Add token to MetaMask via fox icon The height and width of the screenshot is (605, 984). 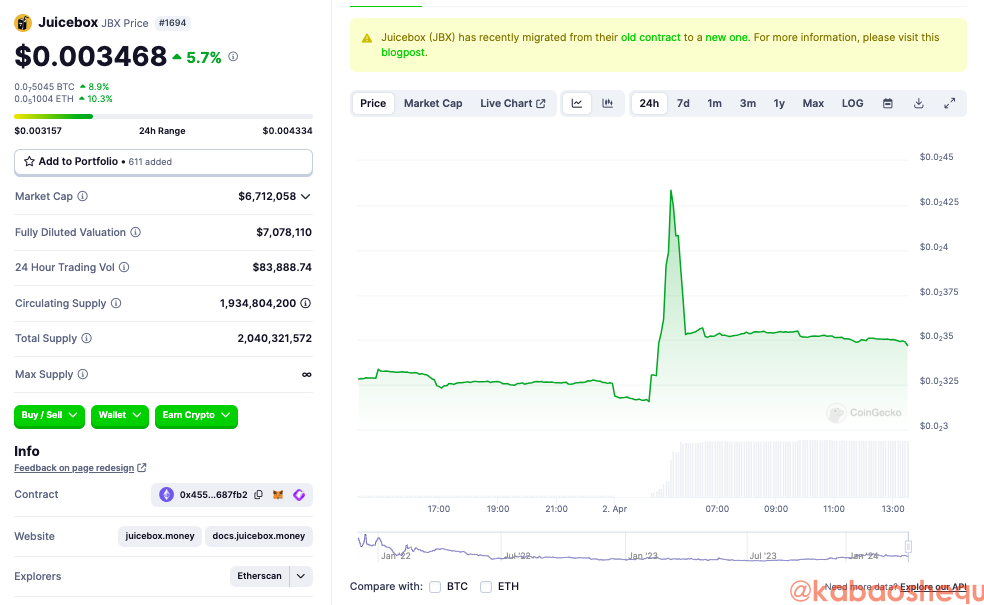[279, 495]
